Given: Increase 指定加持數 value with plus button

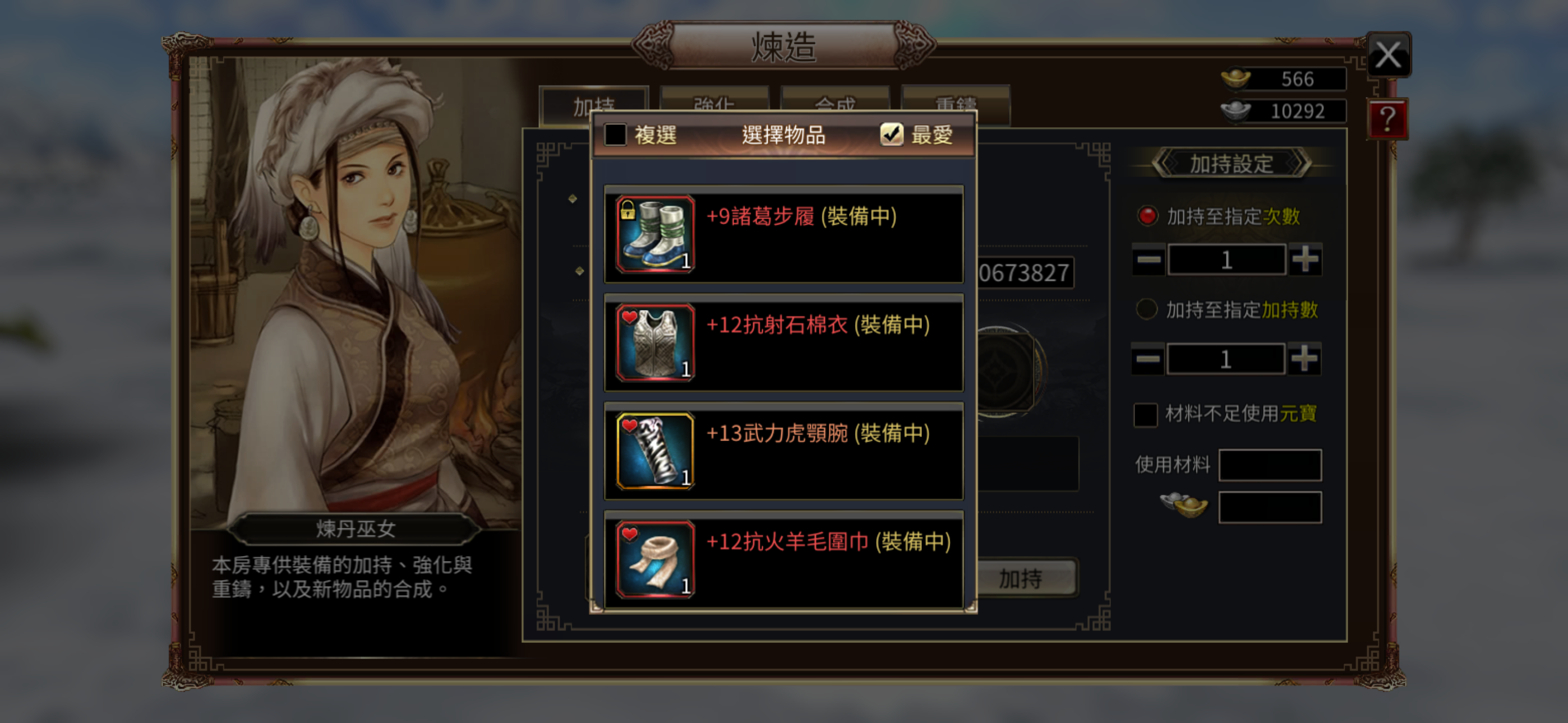Looking at the screenshot, I should [x=1304, y=359].
